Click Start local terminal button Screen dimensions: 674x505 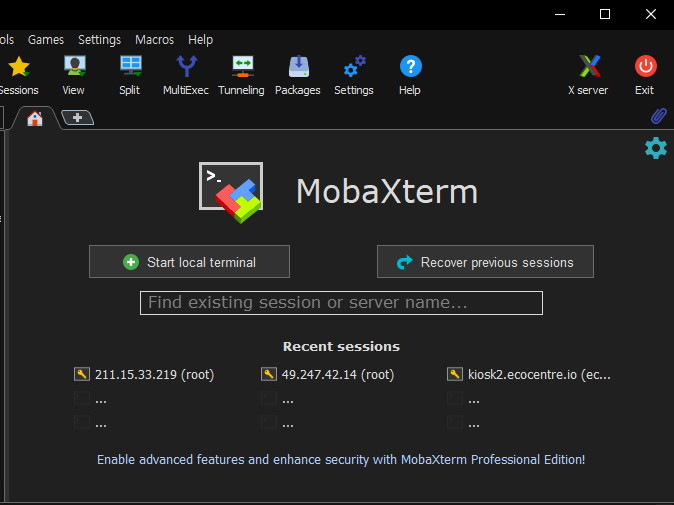coord(189,262)
